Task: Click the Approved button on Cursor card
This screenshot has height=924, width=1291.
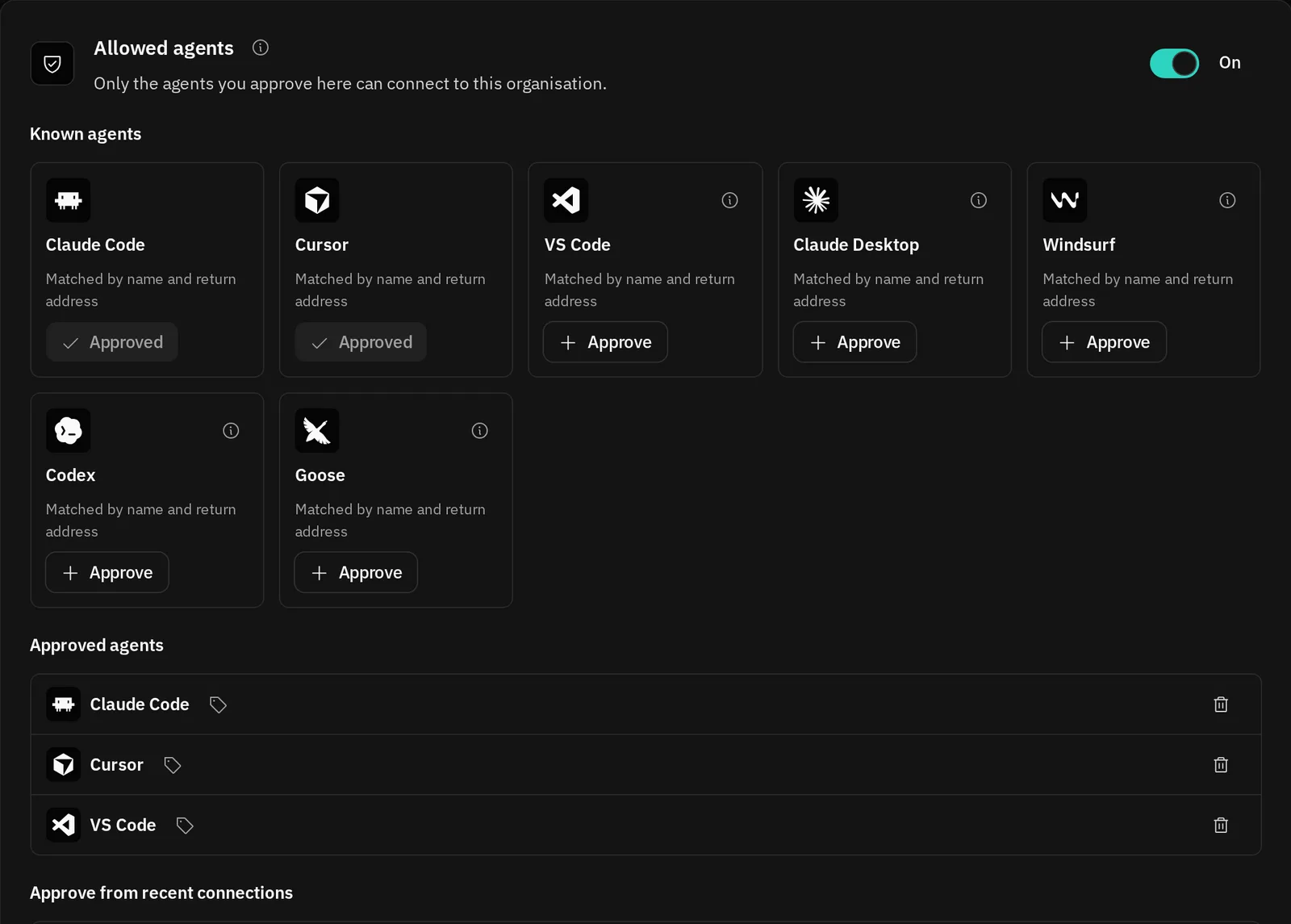Action: point(361,342)
